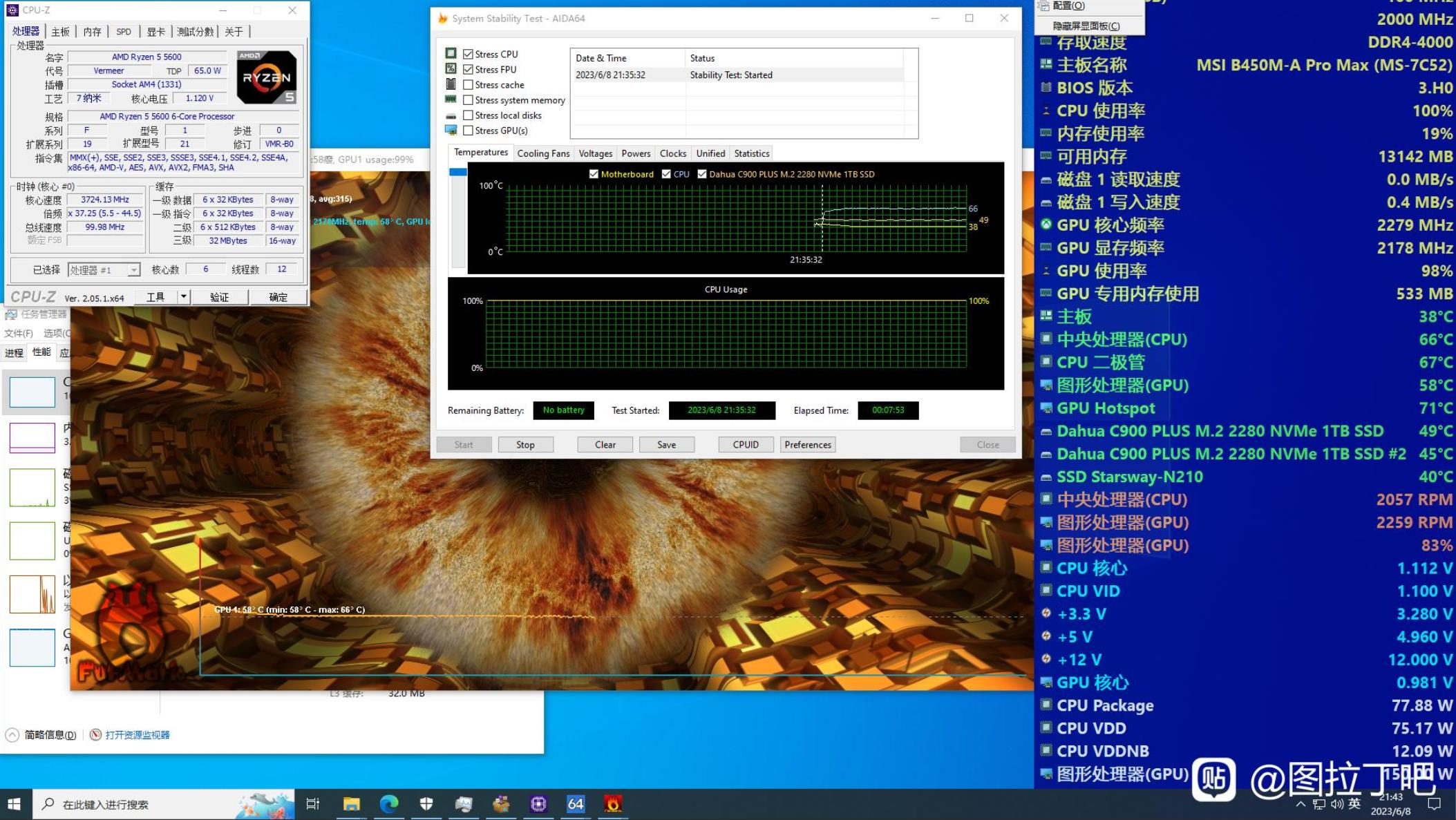Click the Stress cache chip icon
This screenshot has height=820, width=1456.
tap(451, 84)
